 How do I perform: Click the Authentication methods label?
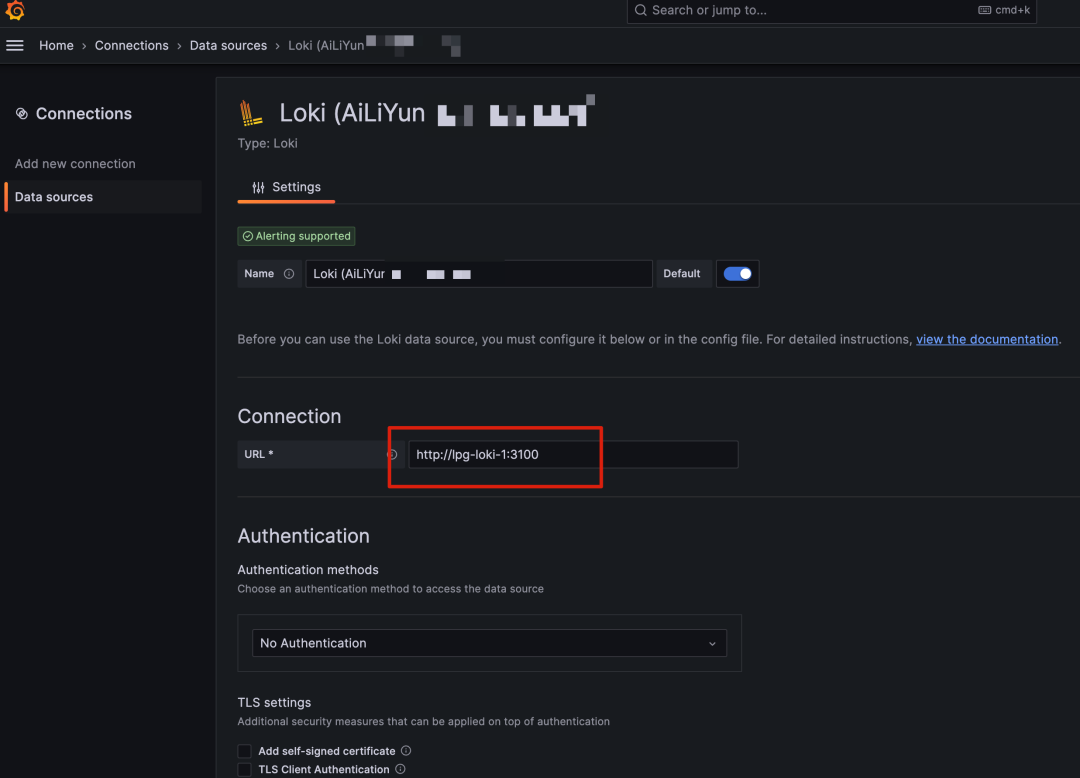(x=308, y=570)
